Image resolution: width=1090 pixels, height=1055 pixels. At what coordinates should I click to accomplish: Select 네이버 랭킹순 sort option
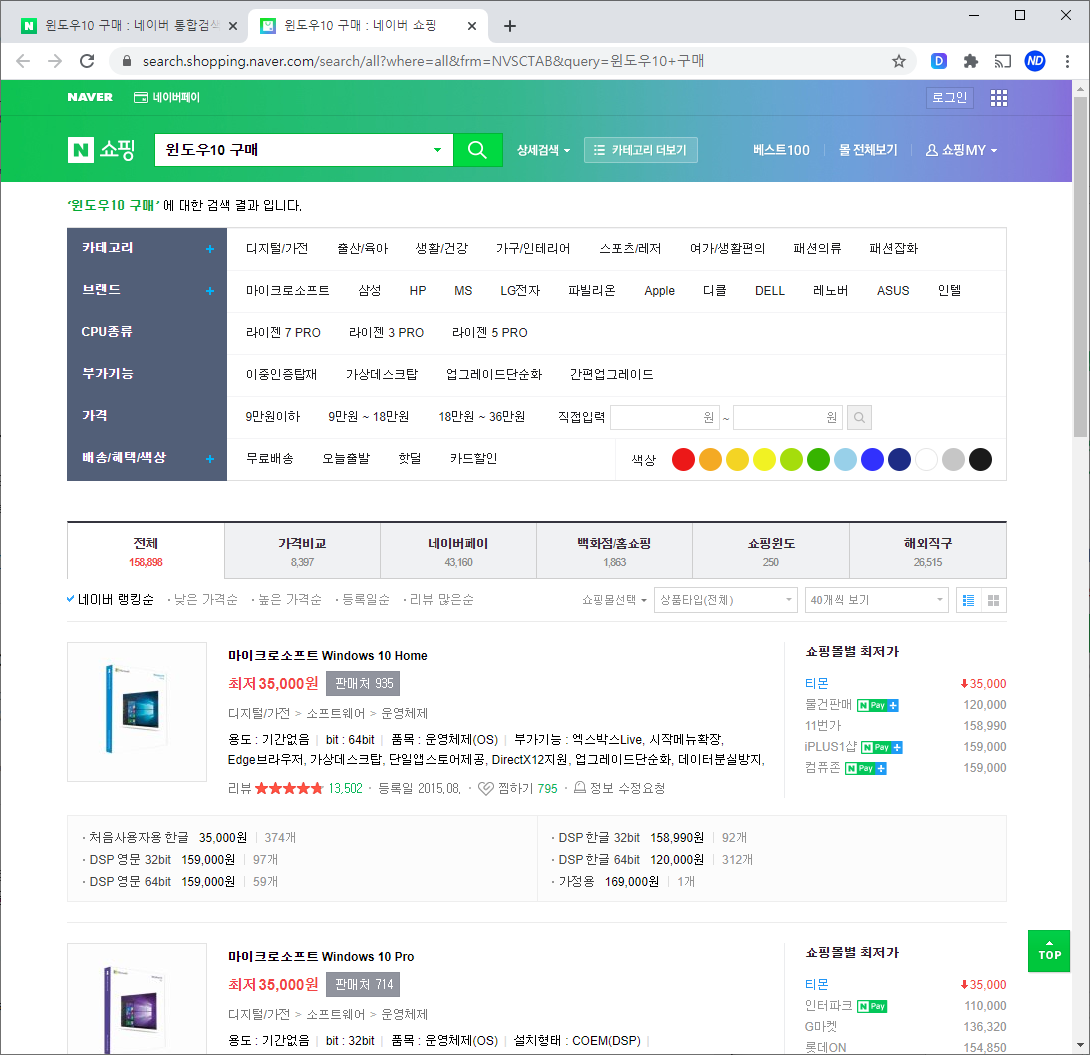tap(111, 600)
